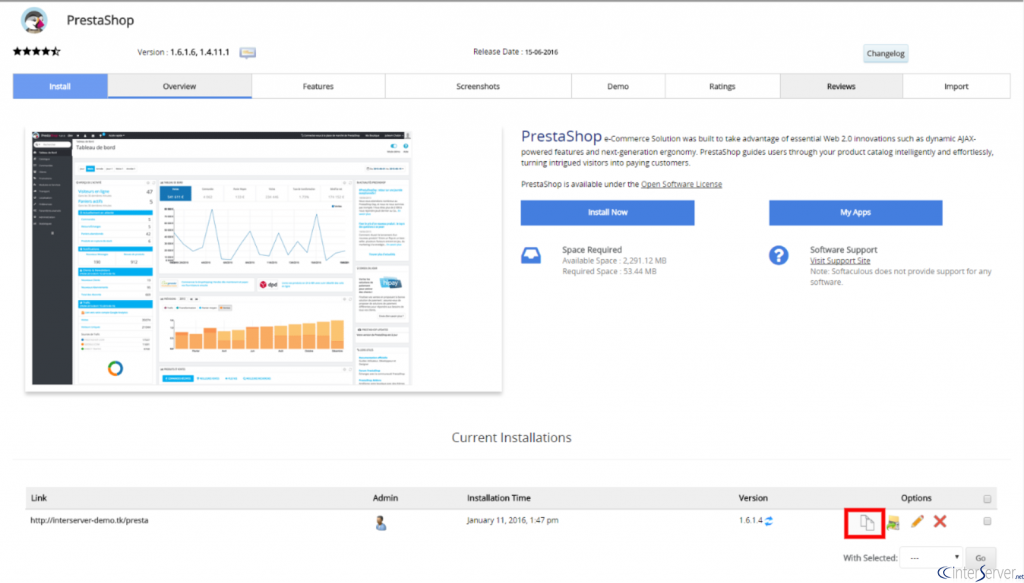Image resolution: width=1024 pixels, height=583 pixels.
Task: Open the Import tab
Action: click(956, 86)
